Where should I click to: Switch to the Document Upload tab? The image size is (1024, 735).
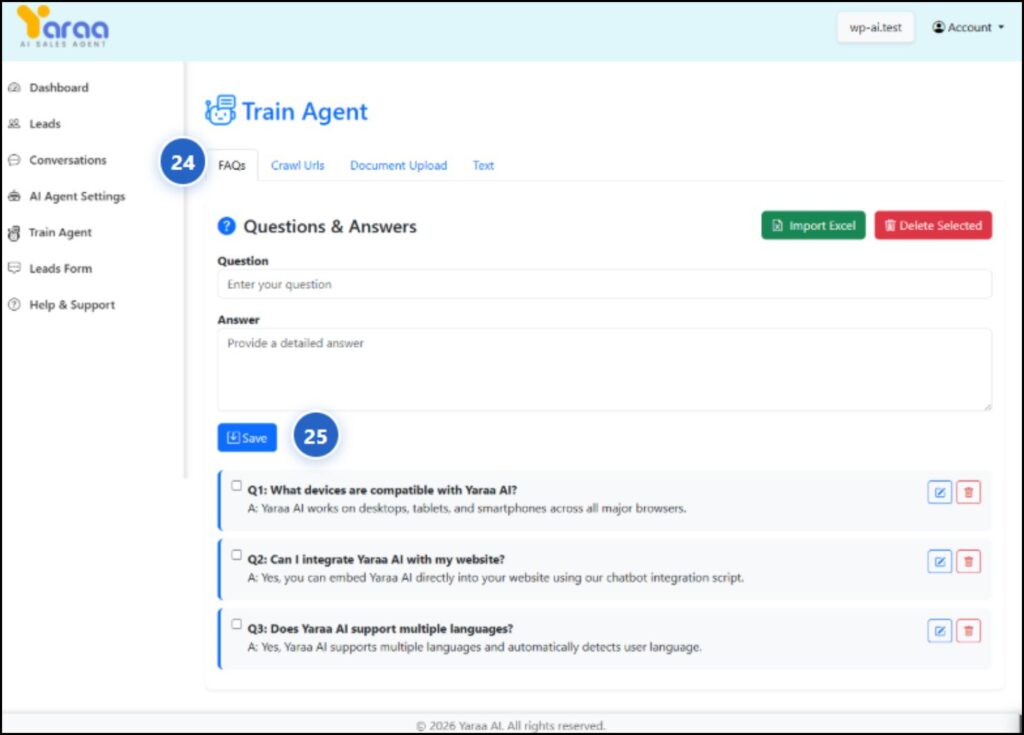(398, 165)
